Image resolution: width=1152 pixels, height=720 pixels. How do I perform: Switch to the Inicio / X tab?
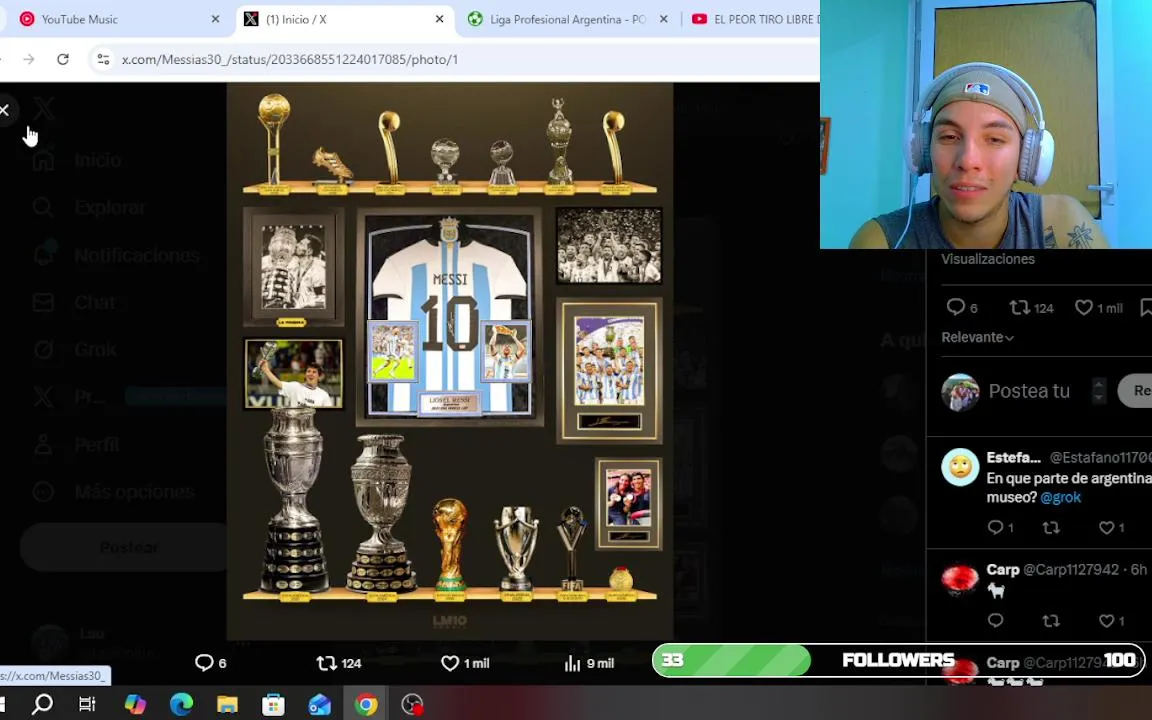[345, 19]
